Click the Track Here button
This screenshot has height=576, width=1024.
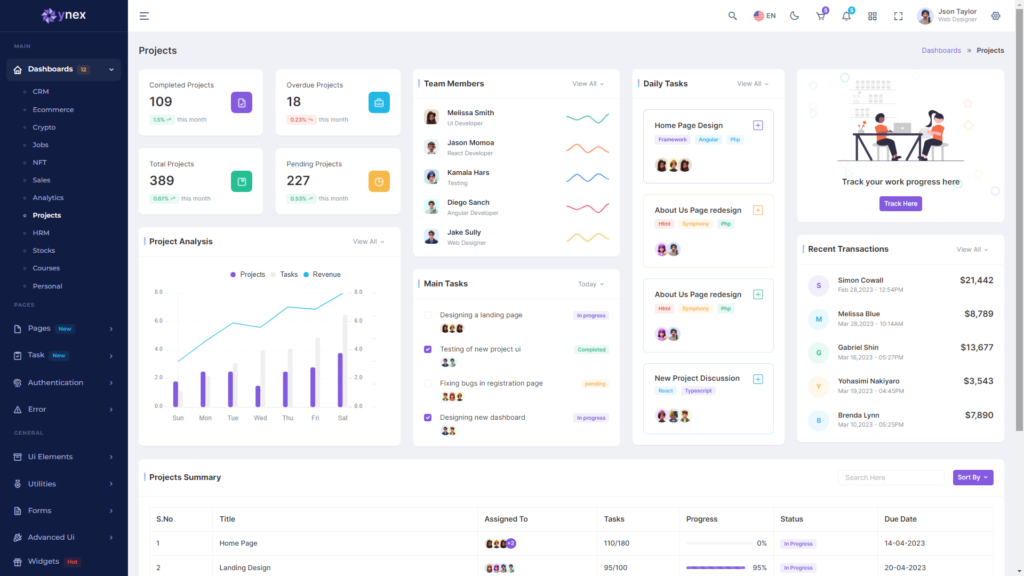(x=900, y=203)
